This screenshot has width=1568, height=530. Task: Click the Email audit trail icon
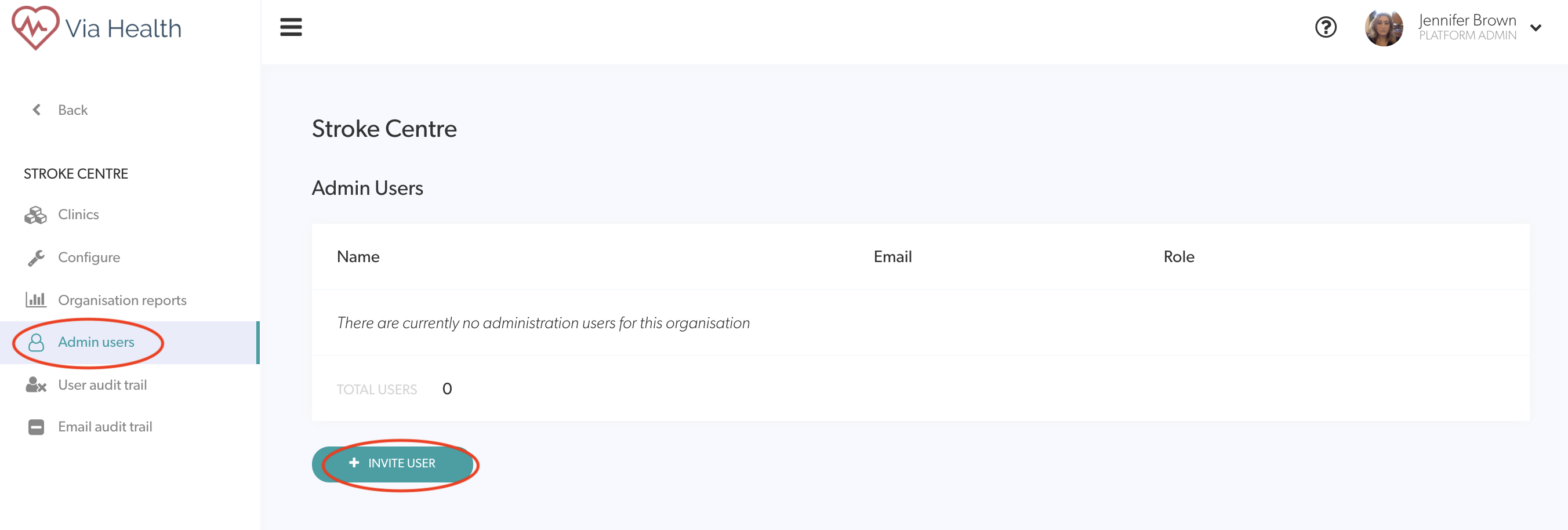36,427
